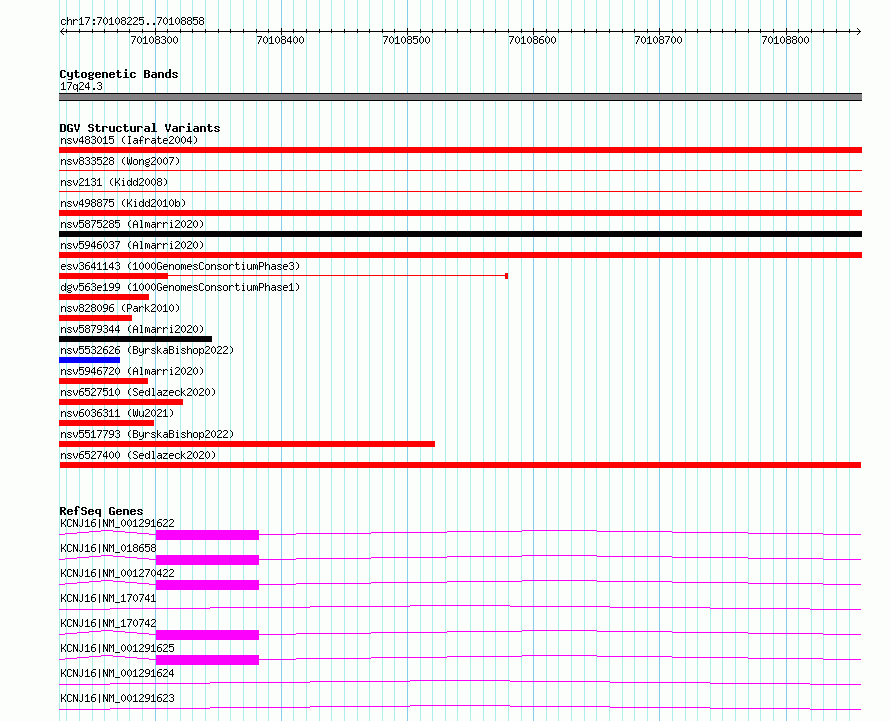The height and width of the screenshot is (721, 890).
Task: Open variant nsv833528 (Wong2007)
Action: (x=120, y=161)
